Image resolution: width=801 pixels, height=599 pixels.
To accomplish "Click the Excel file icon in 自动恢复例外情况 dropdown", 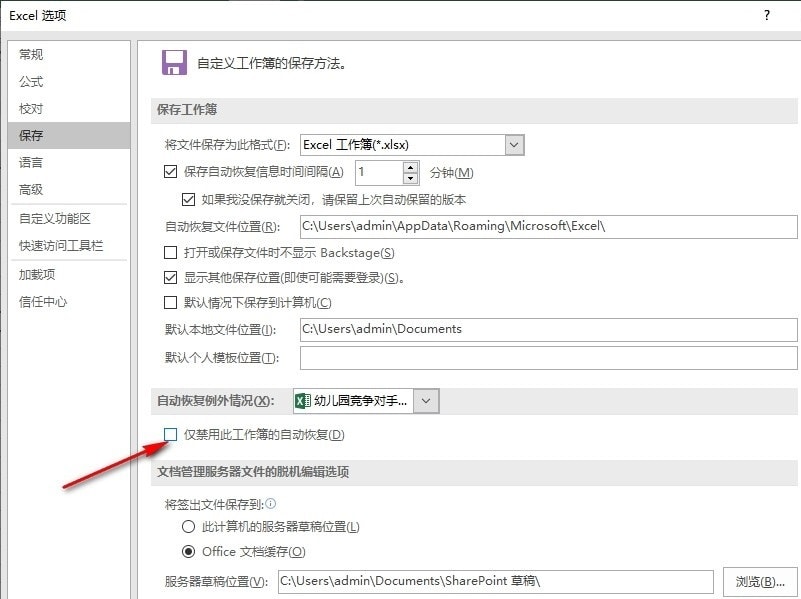I will (302, 401).
